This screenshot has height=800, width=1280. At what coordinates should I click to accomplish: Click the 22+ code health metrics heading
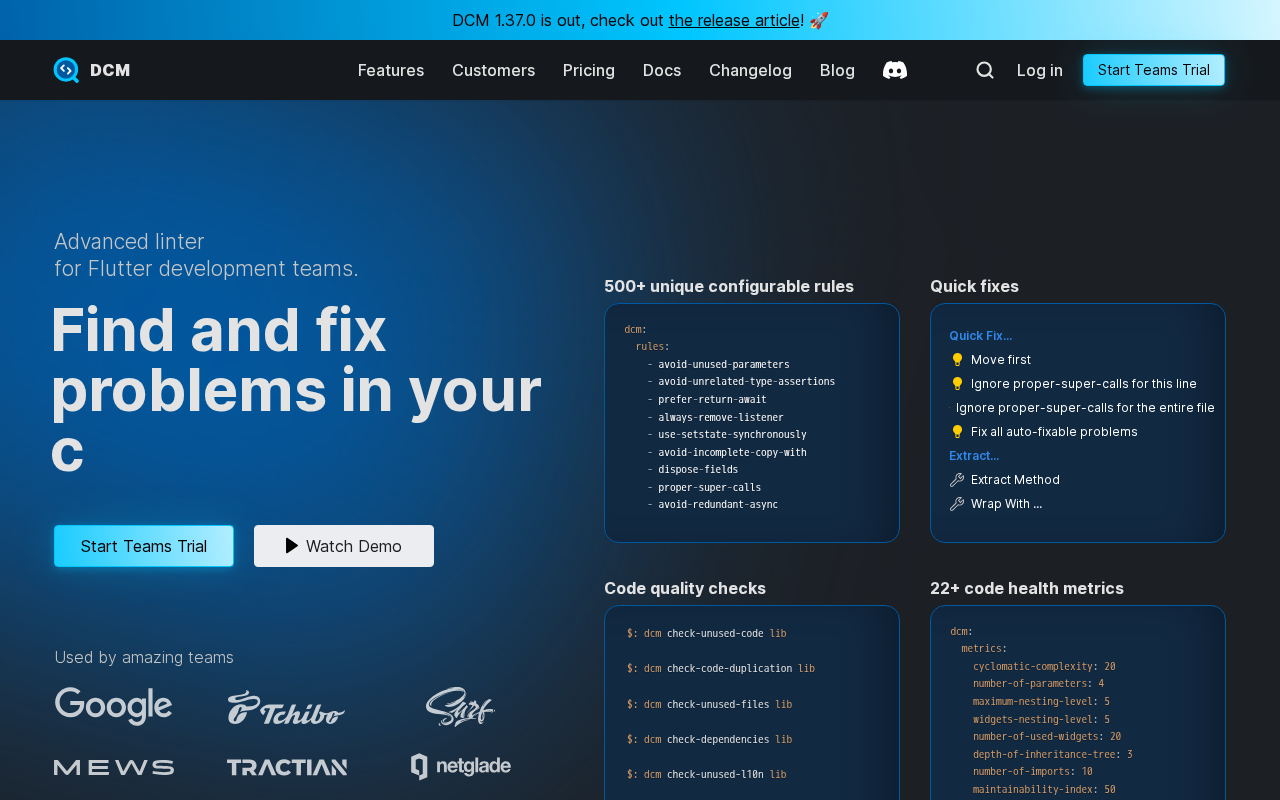pos(1027,588)
